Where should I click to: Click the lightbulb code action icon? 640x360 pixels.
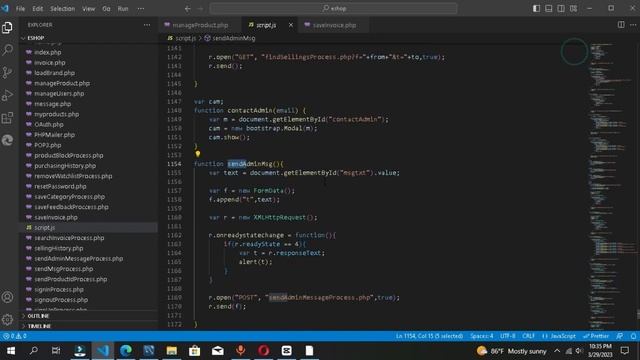[x=198, y=154]
